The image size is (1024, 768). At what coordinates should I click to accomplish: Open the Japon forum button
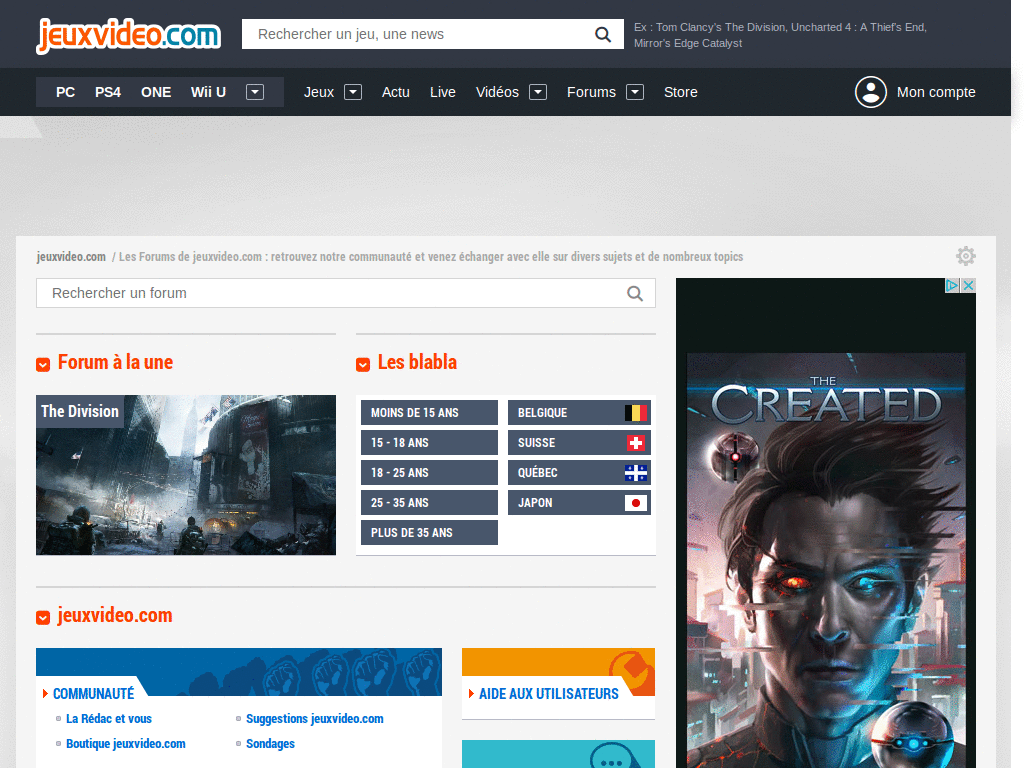pos(579,503)
